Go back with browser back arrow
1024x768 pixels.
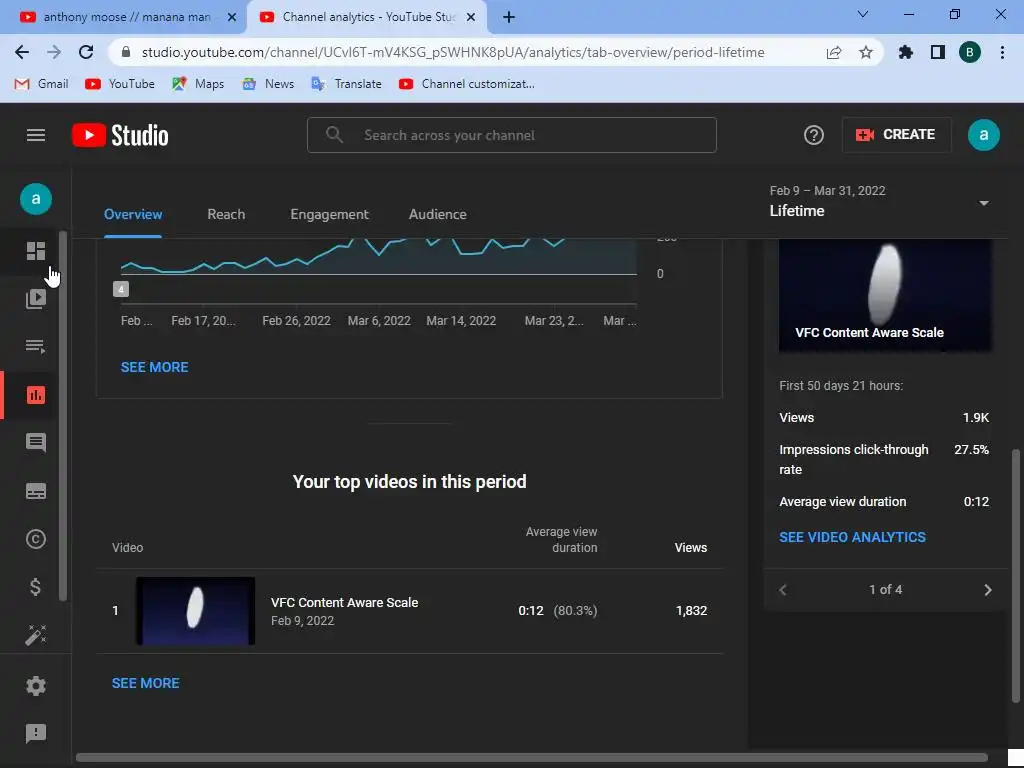[x=22, y=52]
